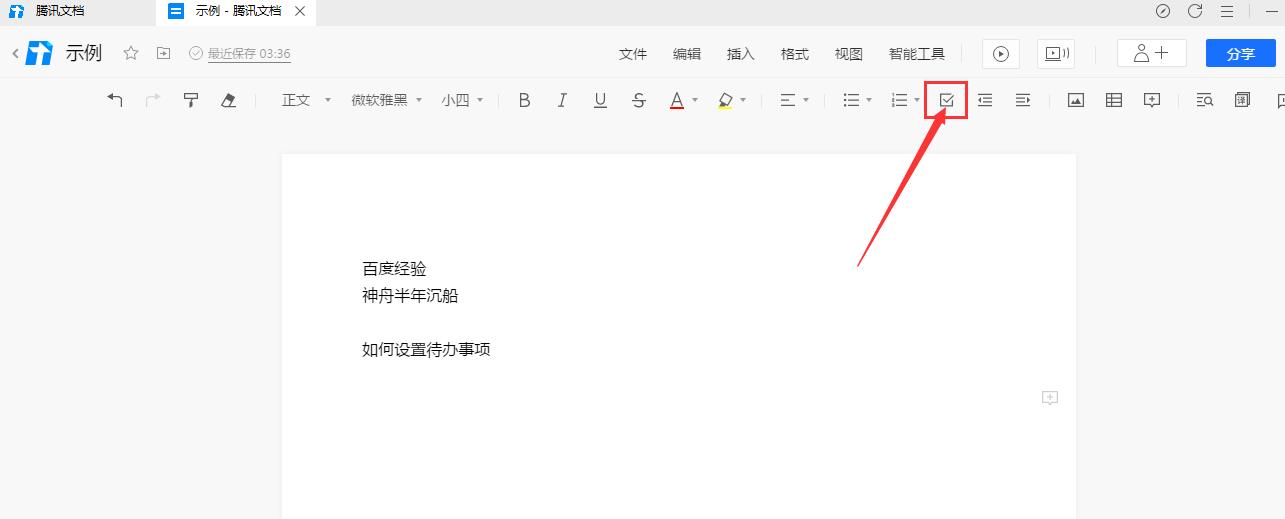
Task: Click the compass icon in the title bar
Action: (x=1163, y=11)
